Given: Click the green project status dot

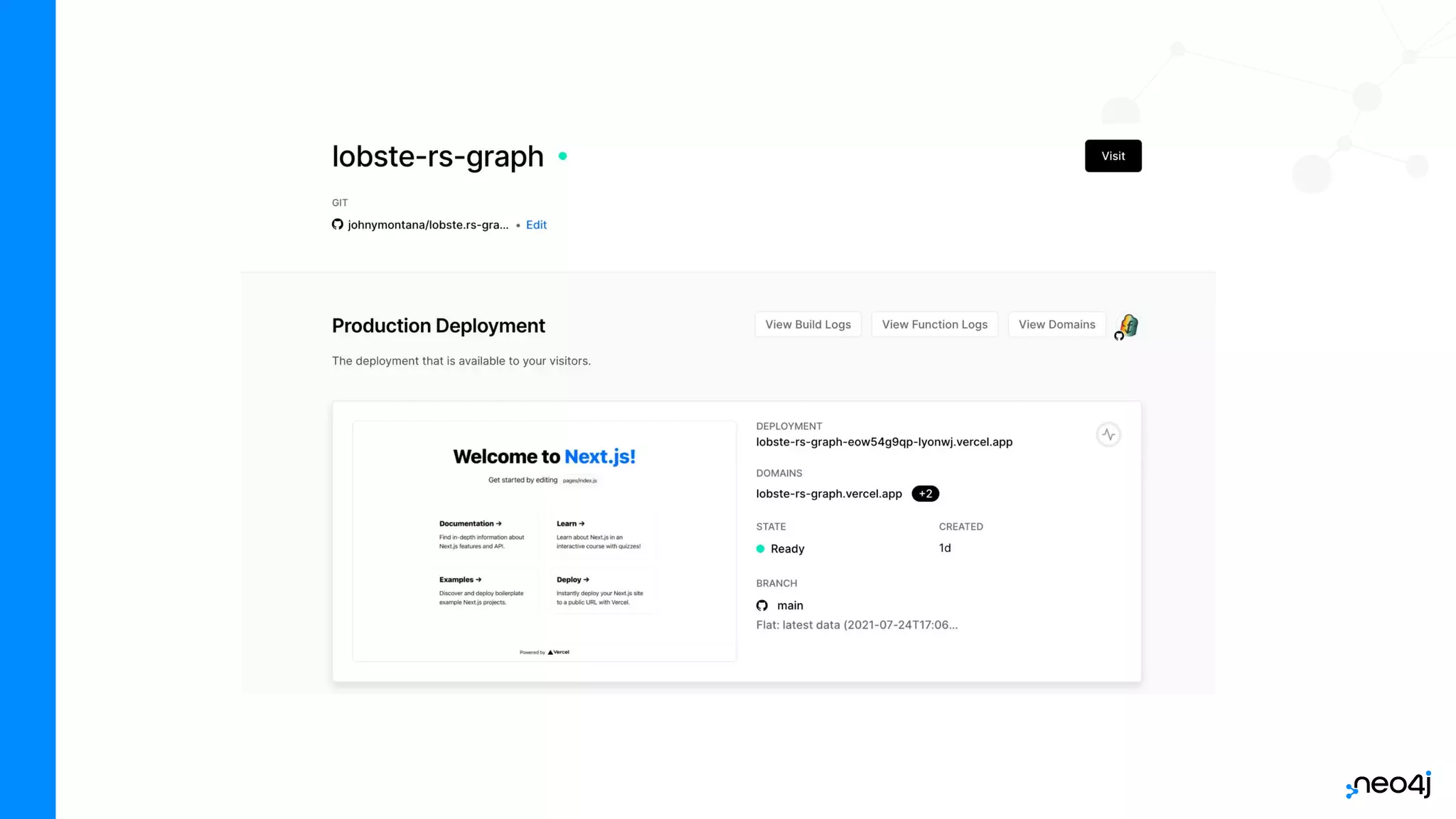Looking at the screenshot, I should click(562, 156).
